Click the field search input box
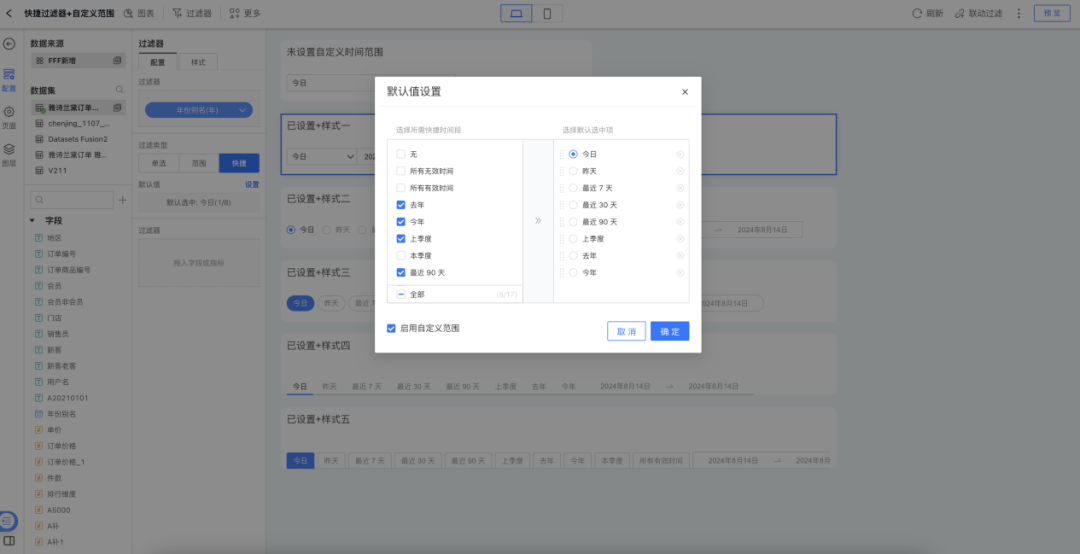Viewport: 1080px width, 554px height. tap(72, 200)
